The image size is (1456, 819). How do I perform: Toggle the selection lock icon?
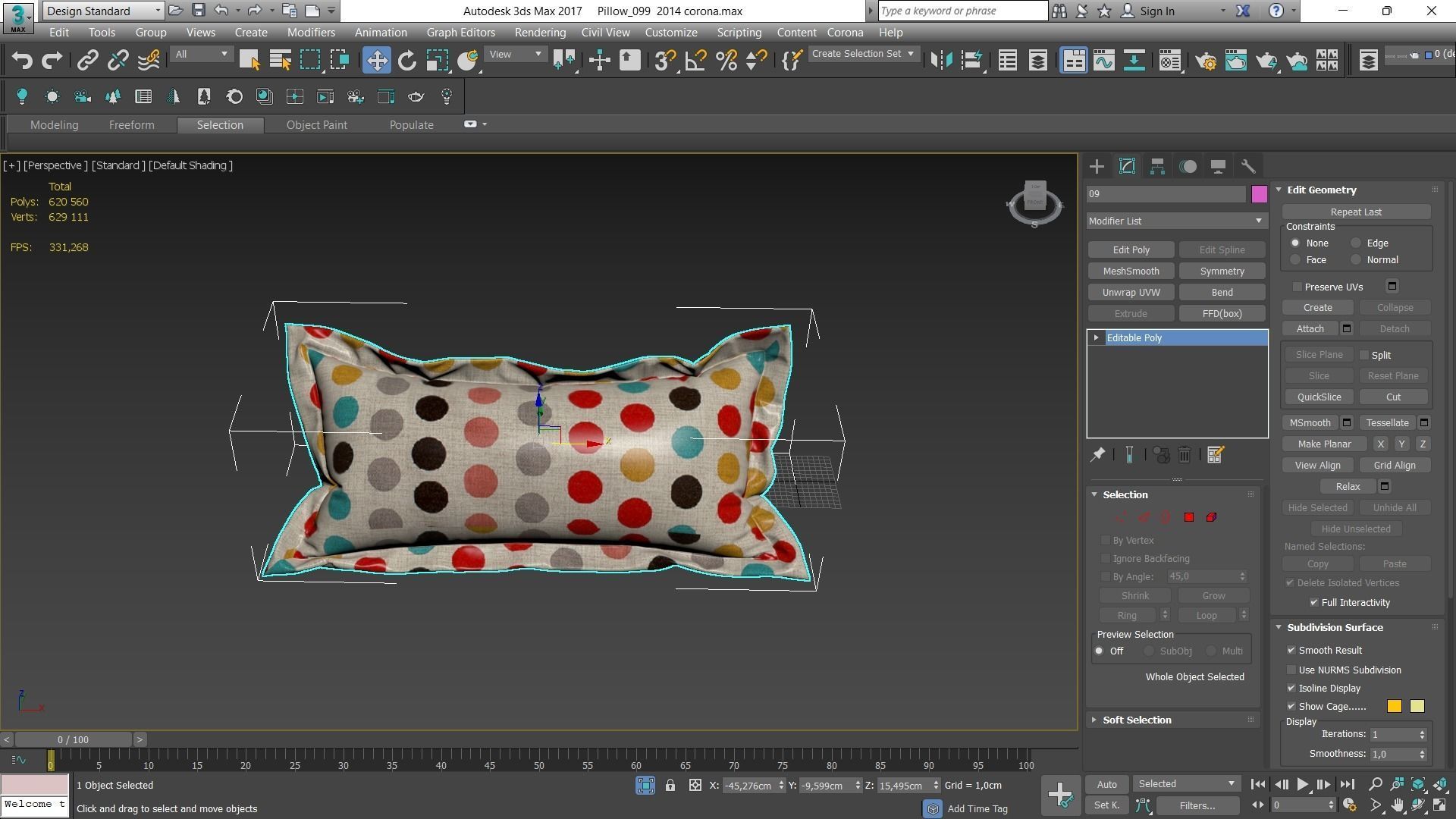coord(670,786)
